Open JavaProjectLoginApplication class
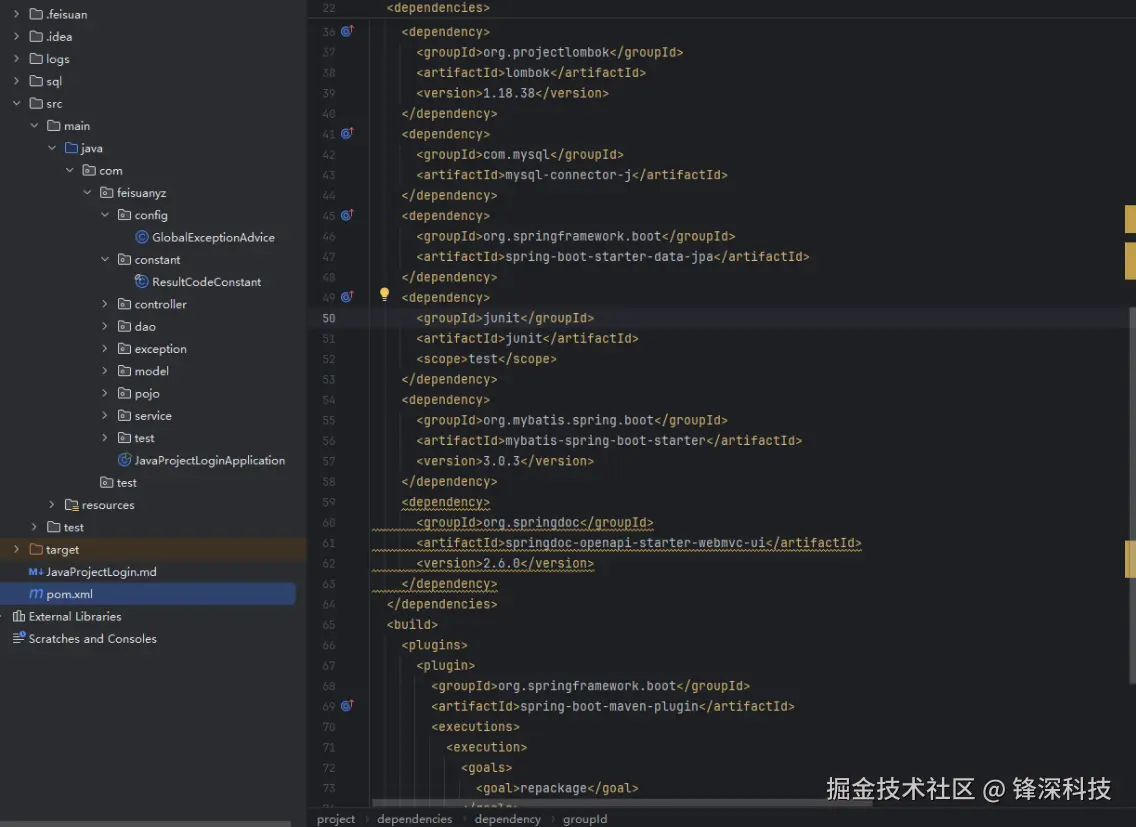This screenshot has height=827, width=1136. click(x=209, y=460)
